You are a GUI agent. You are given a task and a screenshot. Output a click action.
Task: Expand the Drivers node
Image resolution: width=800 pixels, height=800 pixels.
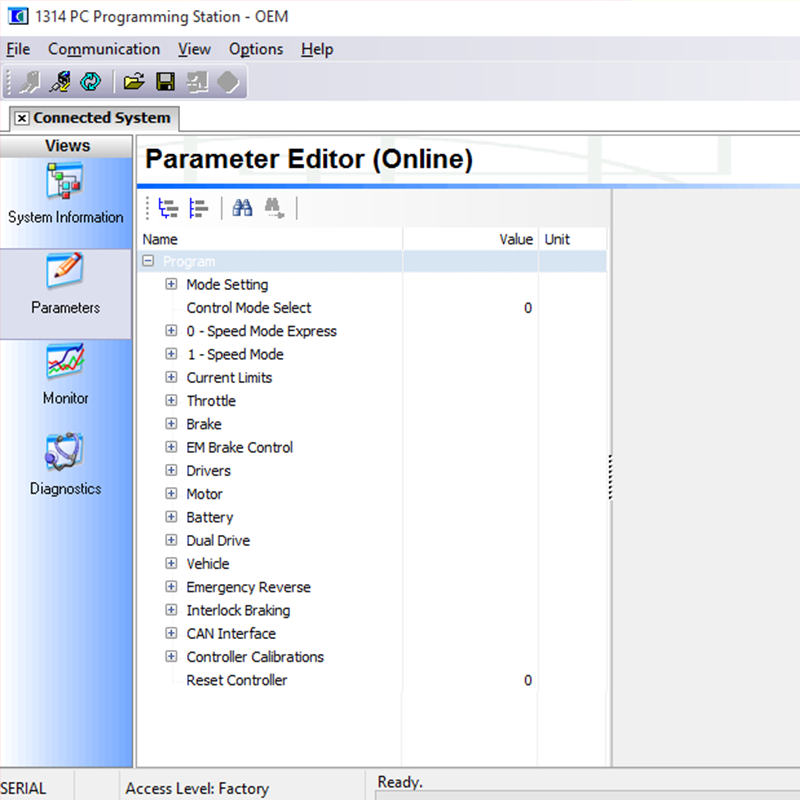click(171, 470)
